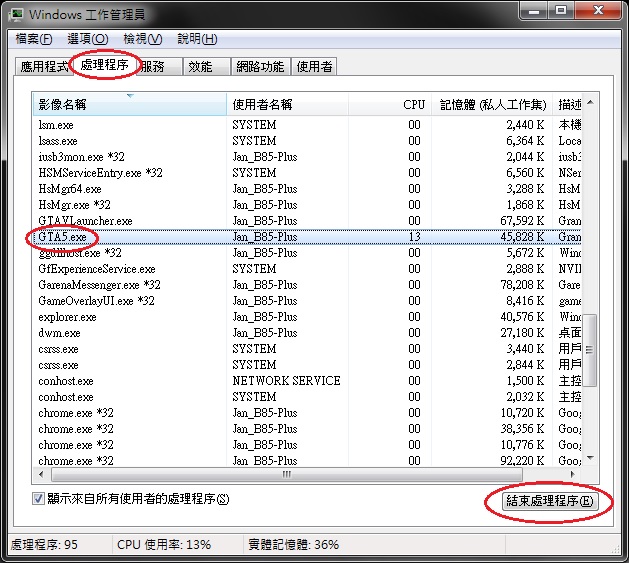Open the 選項(O) menu
629x563 pixels.
(87, 39)
